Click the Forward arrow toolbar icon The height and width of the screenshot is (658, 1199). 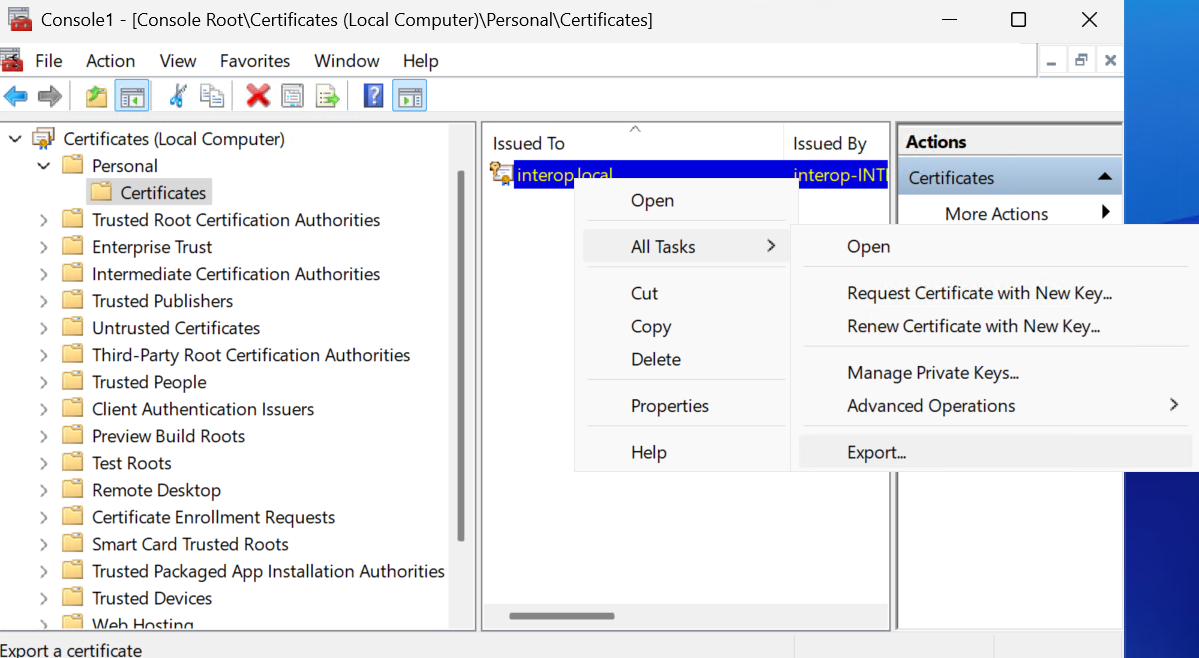tap(50, 96)
